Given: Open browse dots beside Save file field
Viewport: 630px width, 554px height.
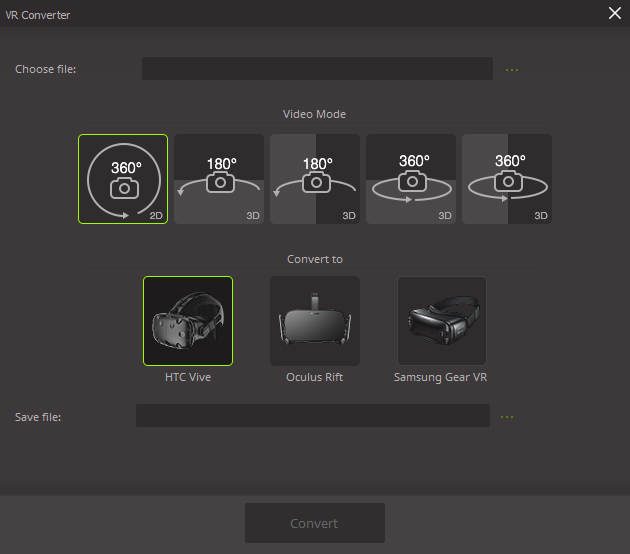Looking at the screenshot, I should [x=506, y=416].
